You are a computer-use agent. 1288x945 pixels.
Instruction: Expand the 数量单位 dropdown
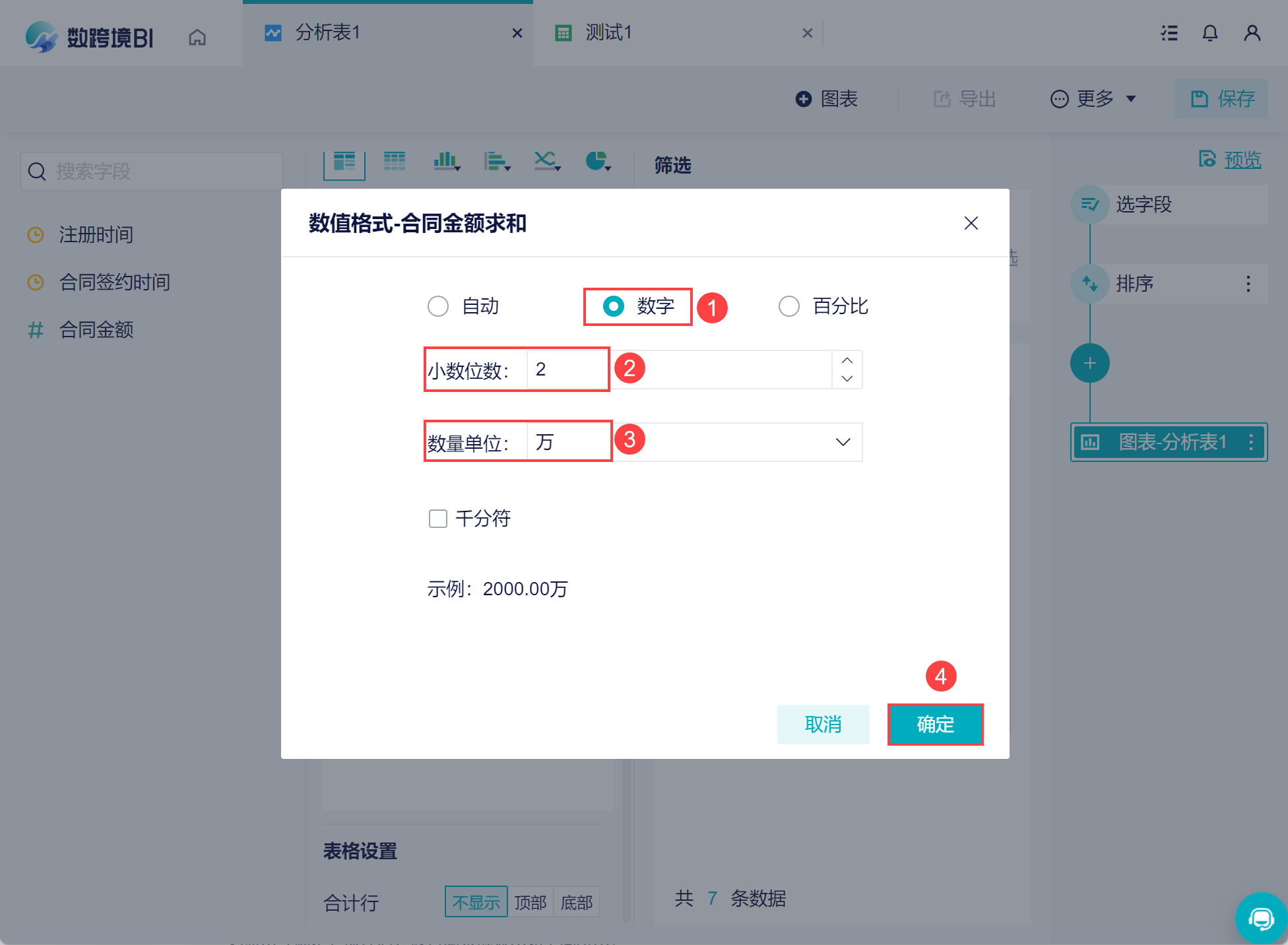(843, 441)
